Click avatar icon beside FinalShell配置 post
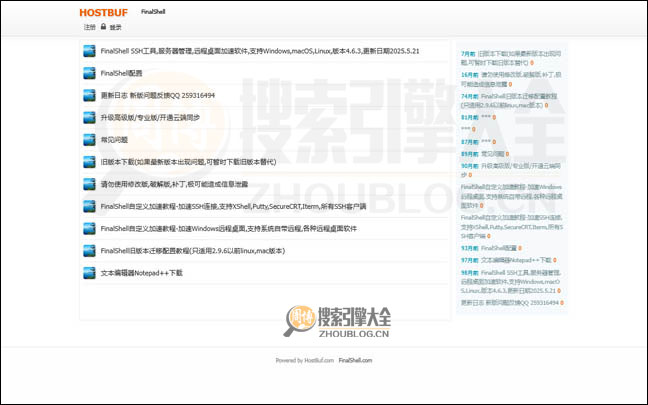 click(x=89, y=73)
